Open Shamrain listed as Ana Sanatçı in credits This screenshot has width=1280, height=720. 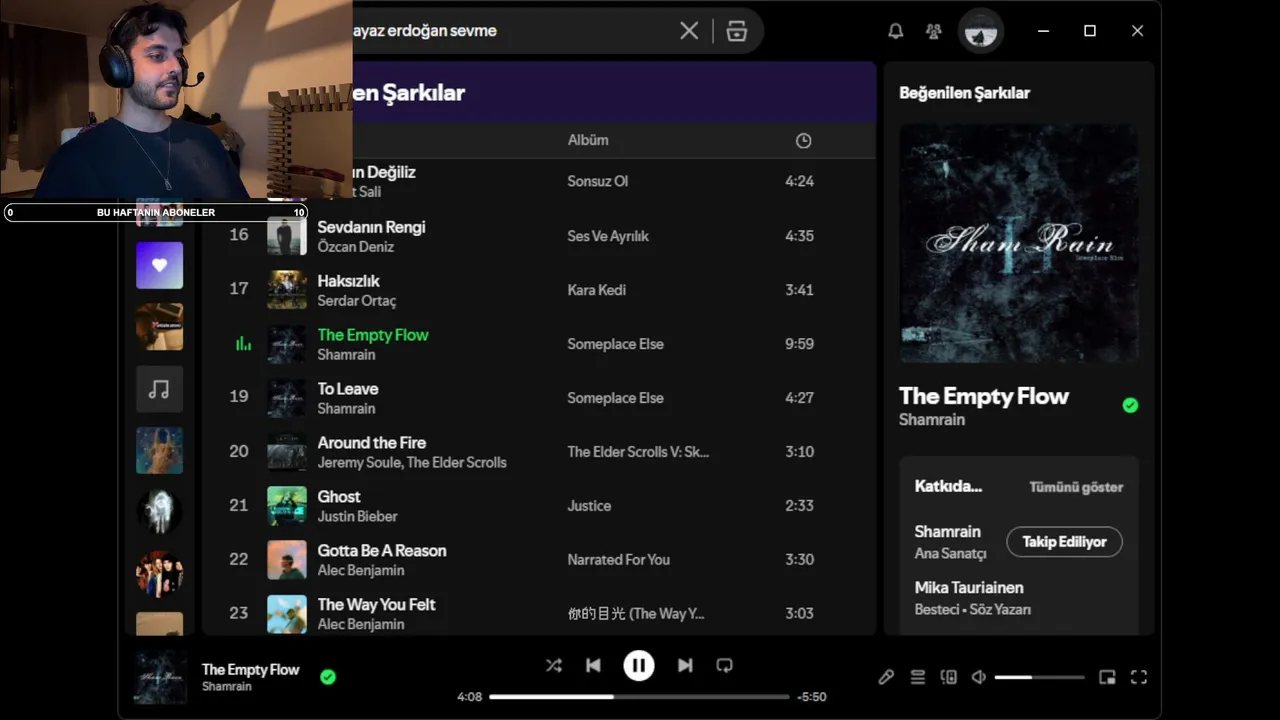pos(947,532)
